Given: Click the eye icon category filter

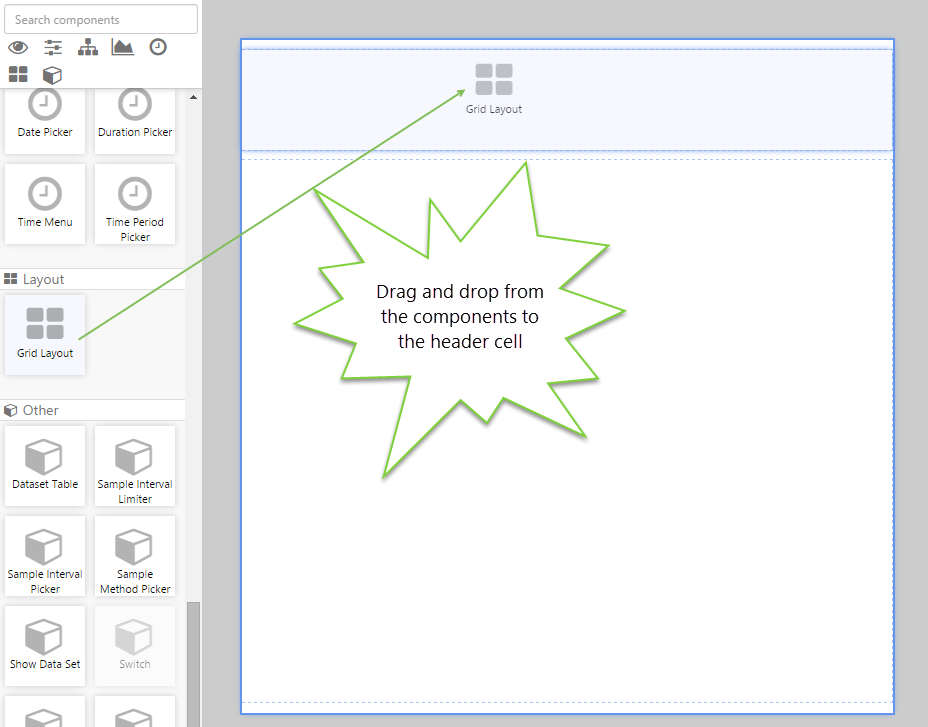Looking at the screenshot, I should [17, 47].
